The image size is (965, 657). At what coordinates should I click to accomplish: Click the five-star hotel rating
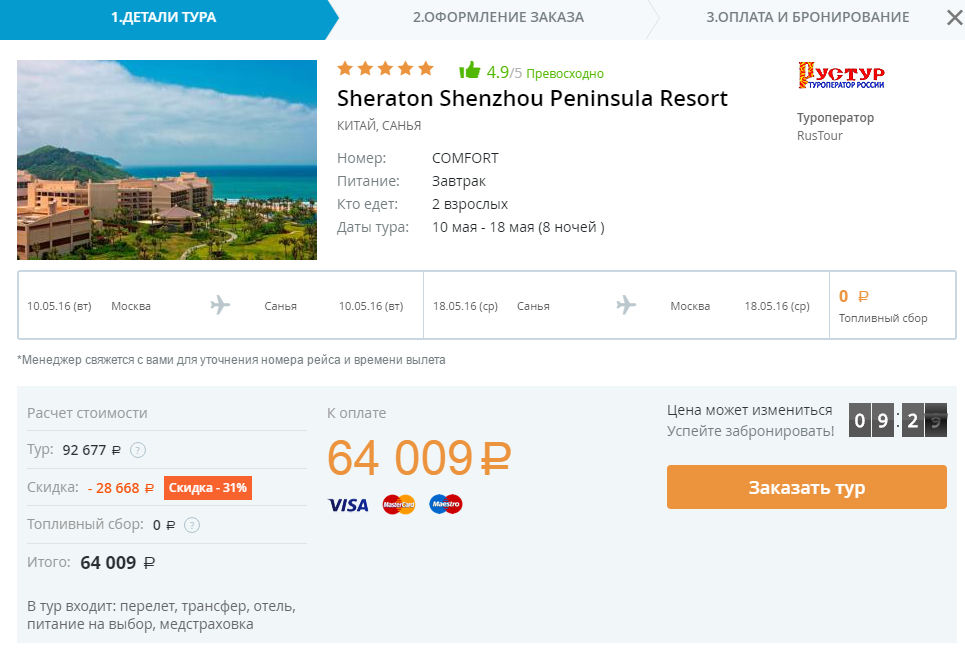click(x=385, y=68)
